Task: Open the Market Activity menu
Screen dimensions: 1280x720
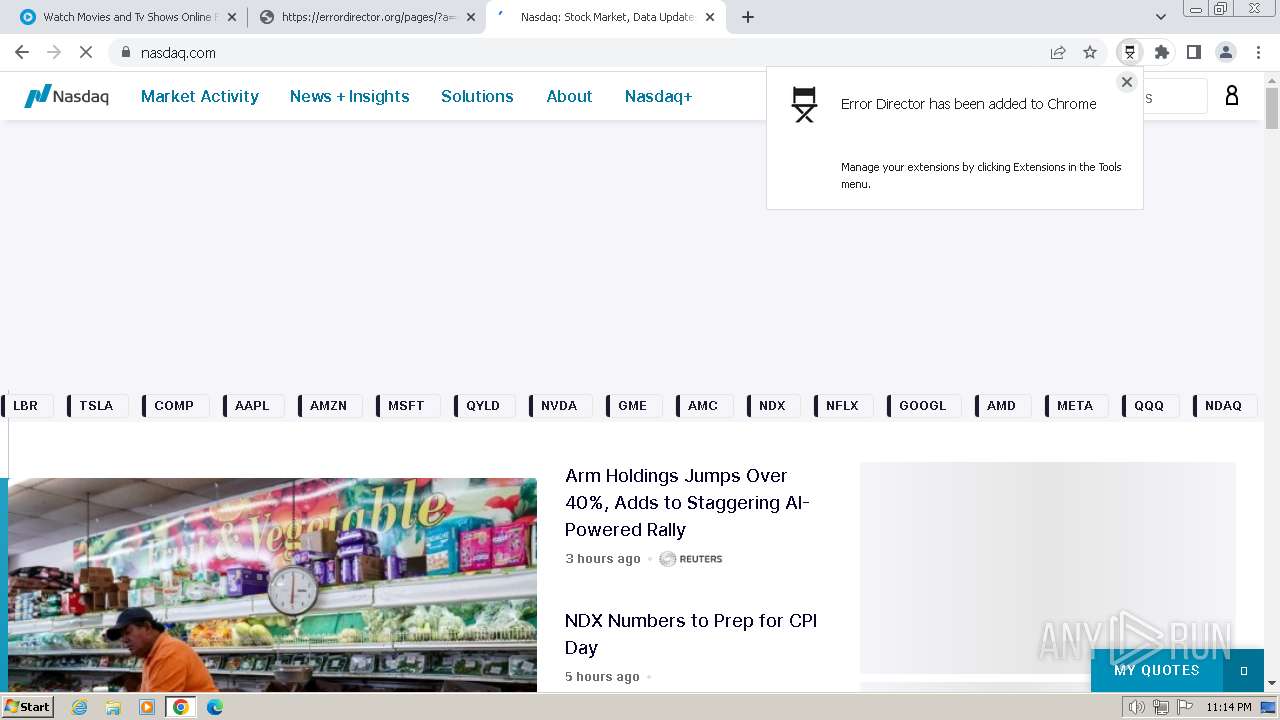Action: point(200,96)
